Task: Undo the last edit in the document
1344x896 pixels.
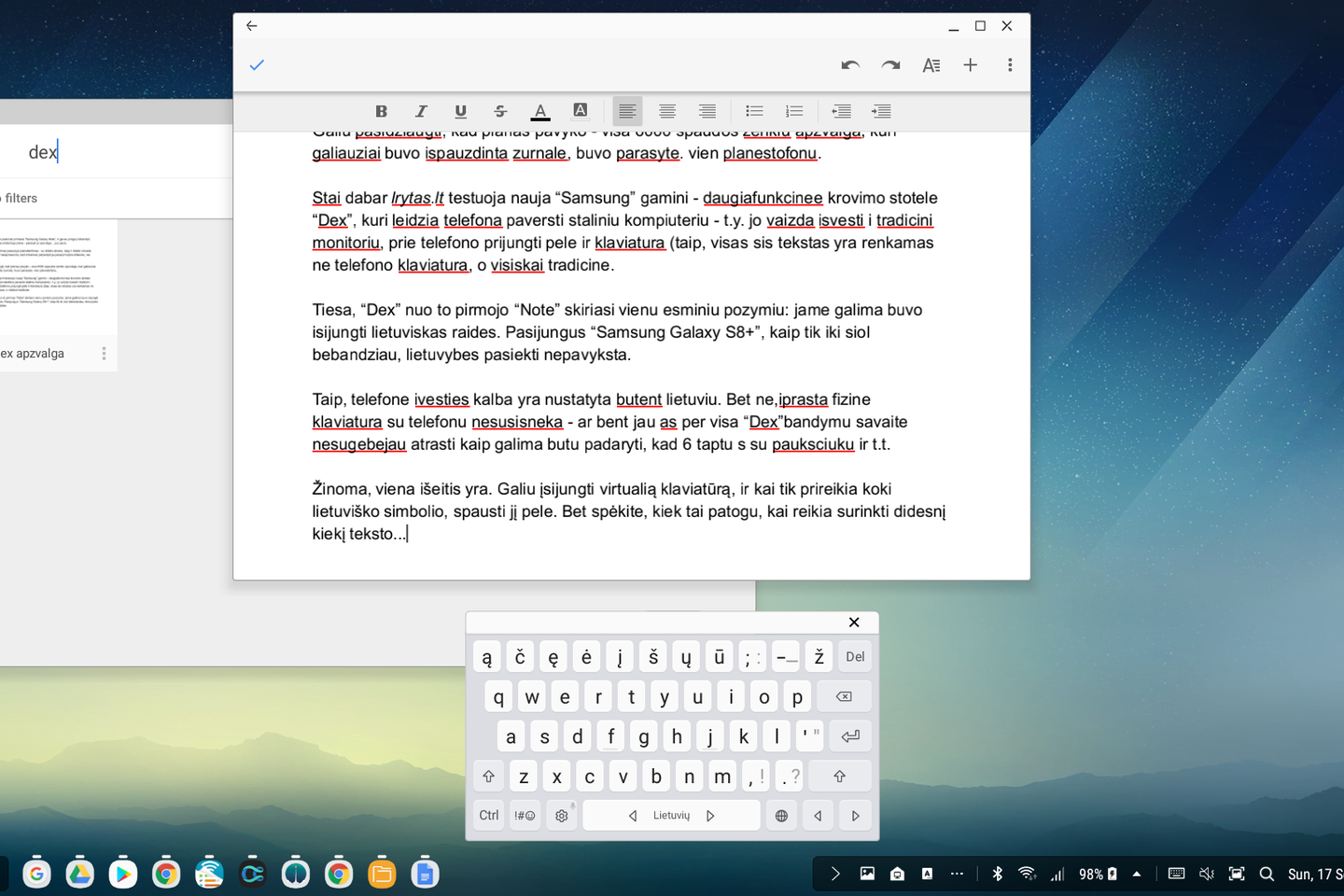Action: pos(849,65)
